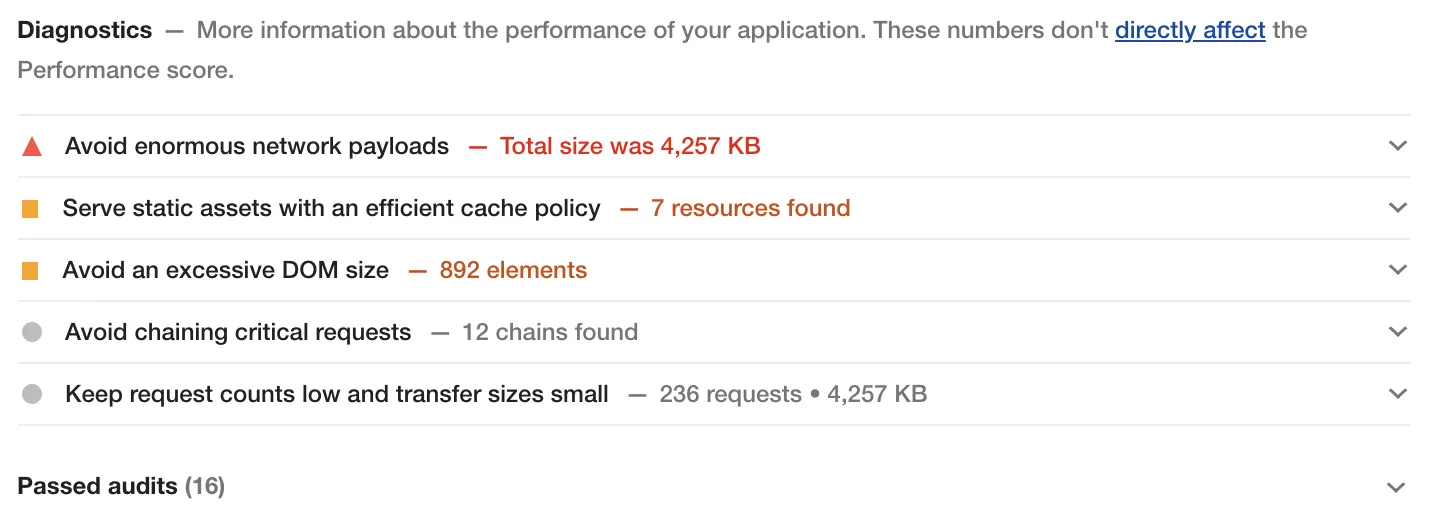
Task: Click the 'Passed audits (16)' heading
Action: coord(121,487)
